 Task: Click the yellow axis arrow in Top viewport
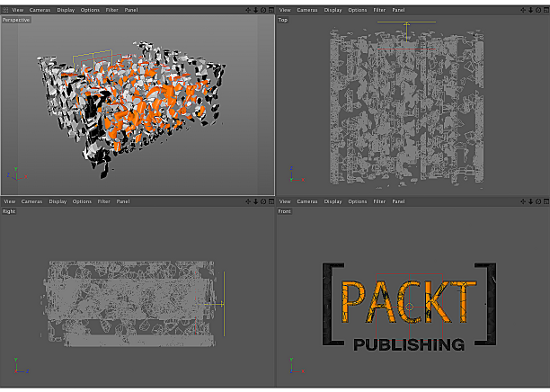[407, 31]
